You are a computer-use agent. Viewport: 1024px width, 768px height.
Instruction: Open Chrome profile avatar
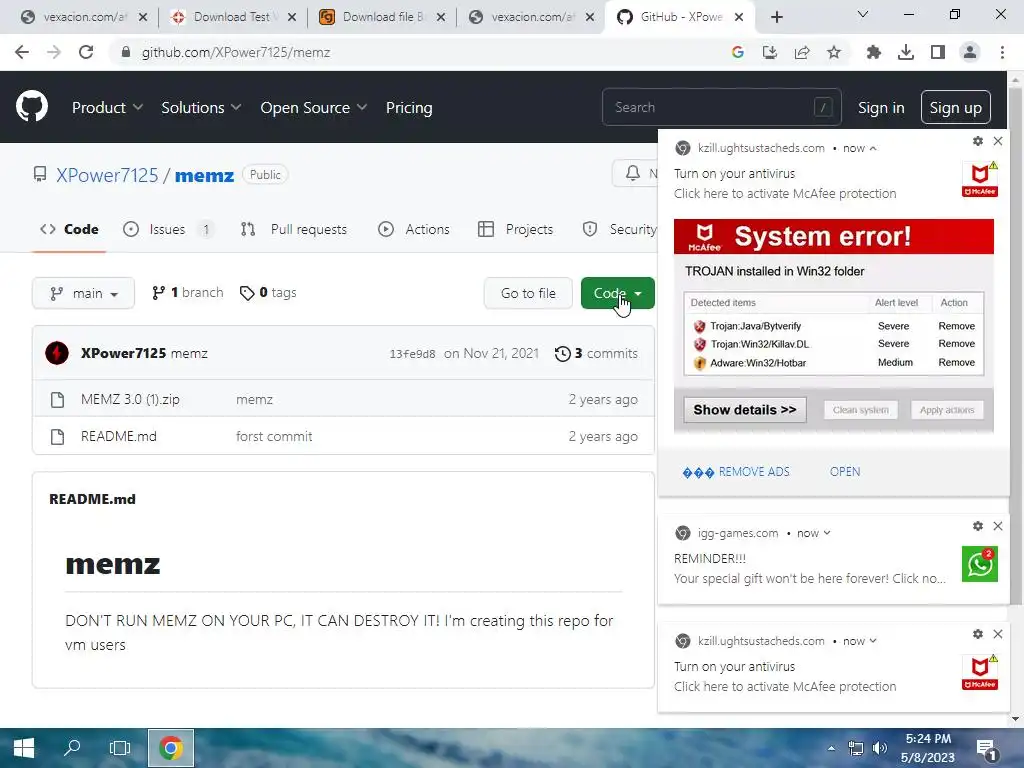(x=970, y=52)
